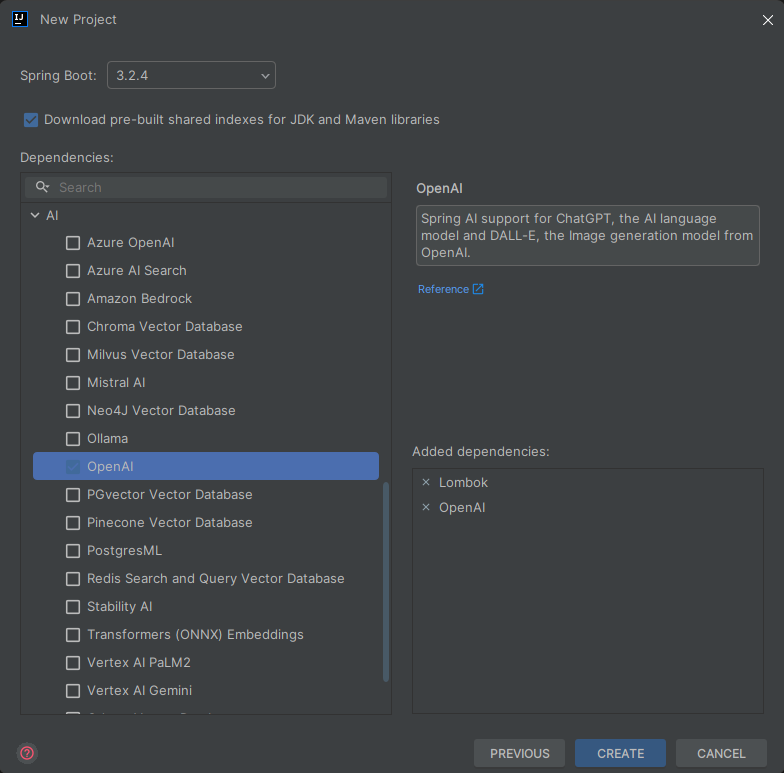This screenshot has width=784, height=773.
Task: Enable the Azure OpenAI dependency
Action: pyautogui.click(x=73, y=243)
